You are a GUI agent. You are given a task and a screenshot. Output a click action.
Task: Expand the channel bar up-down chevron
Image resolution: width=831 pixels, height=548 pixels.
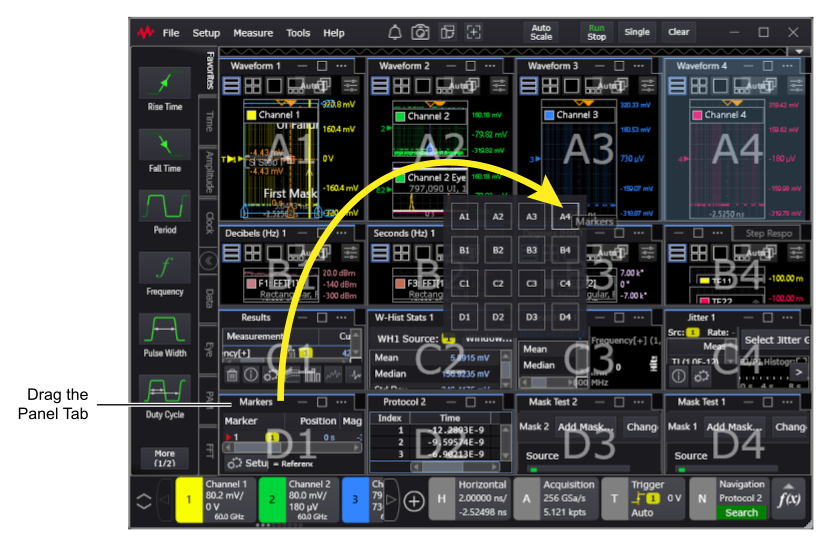[x=145, y=500]
